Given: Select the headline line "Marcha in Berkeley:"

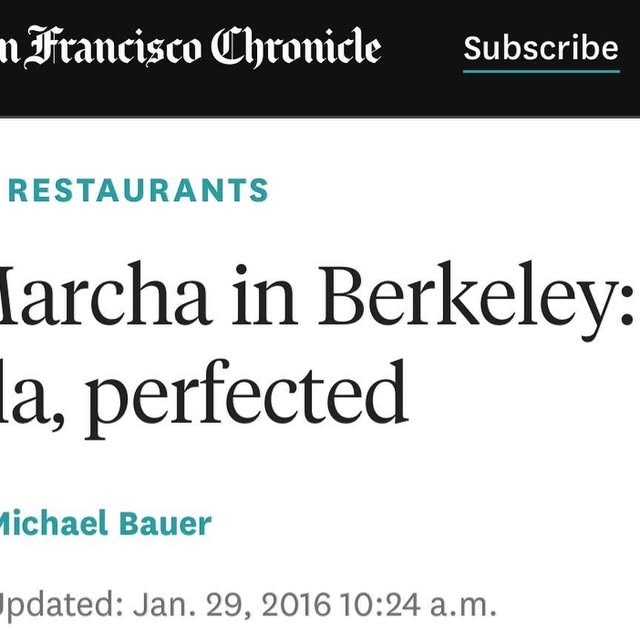Looking at the screenshot, I should pos(318,297).
